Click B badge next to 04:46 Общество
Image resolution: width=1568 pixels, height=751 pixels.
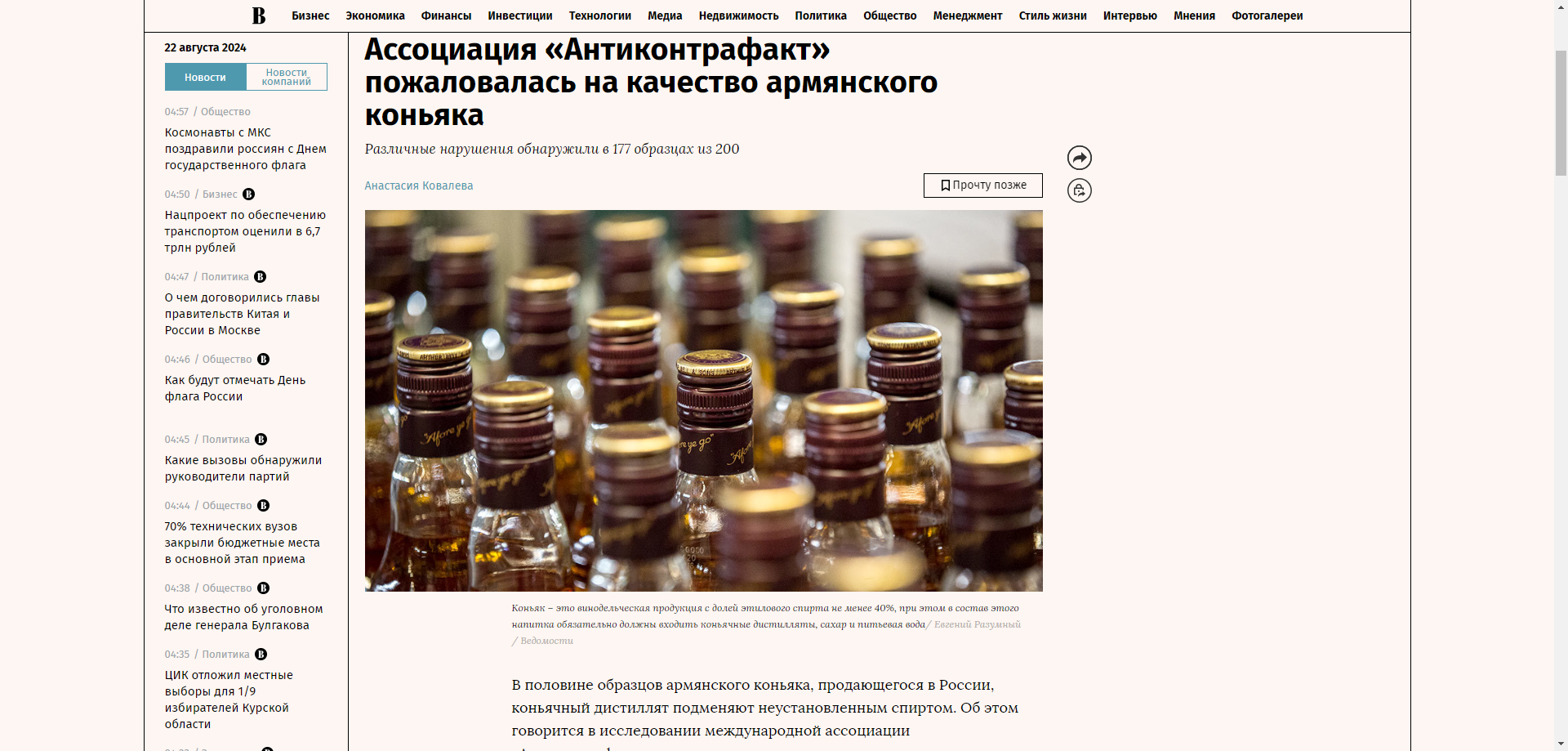[x=264, y=360]
